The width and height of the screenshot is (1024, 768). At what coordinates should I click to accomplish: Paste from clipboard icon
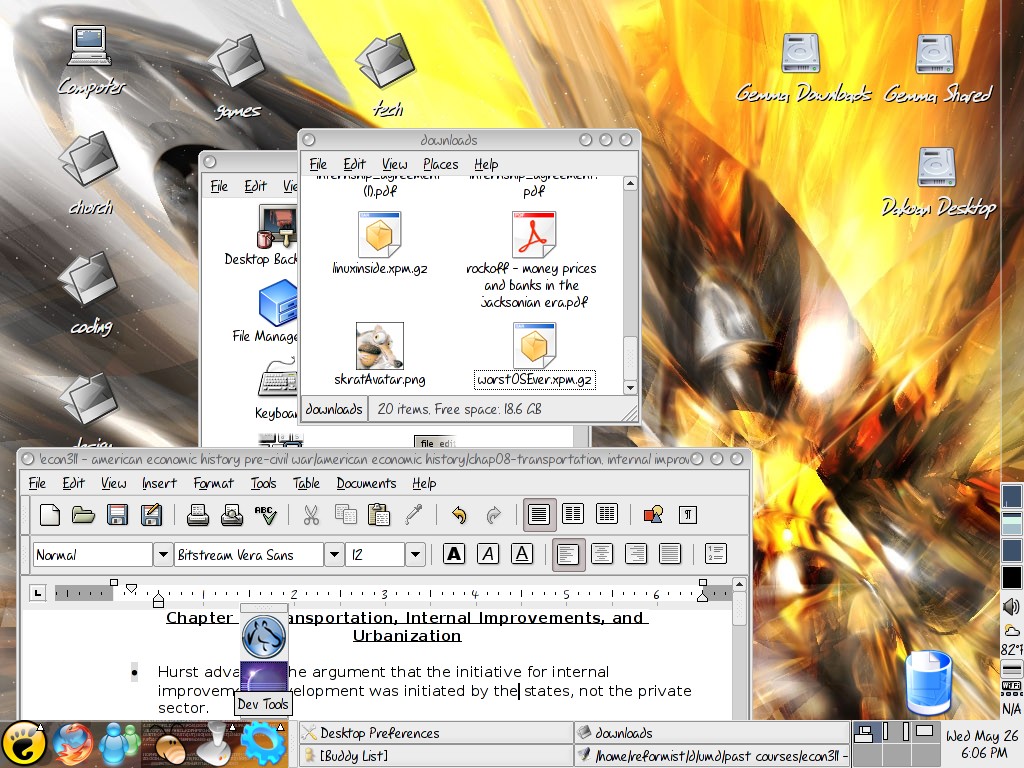[x=379, y=515]
